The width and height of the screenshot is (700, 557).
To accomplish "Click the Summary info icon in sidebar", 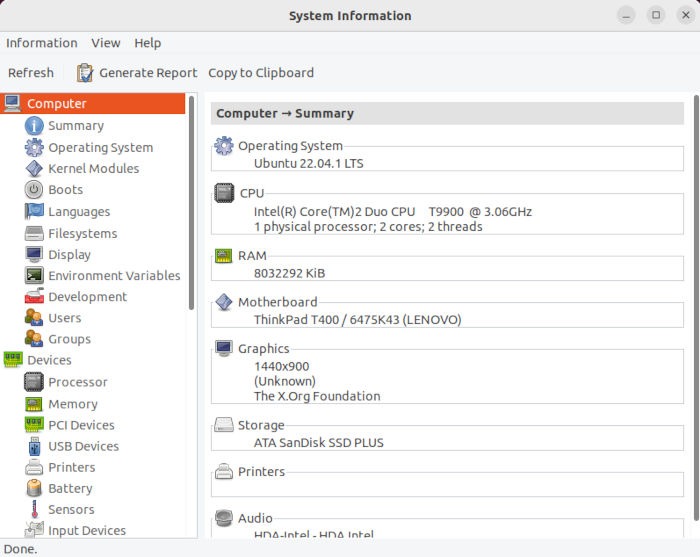I will click(34, 126).
